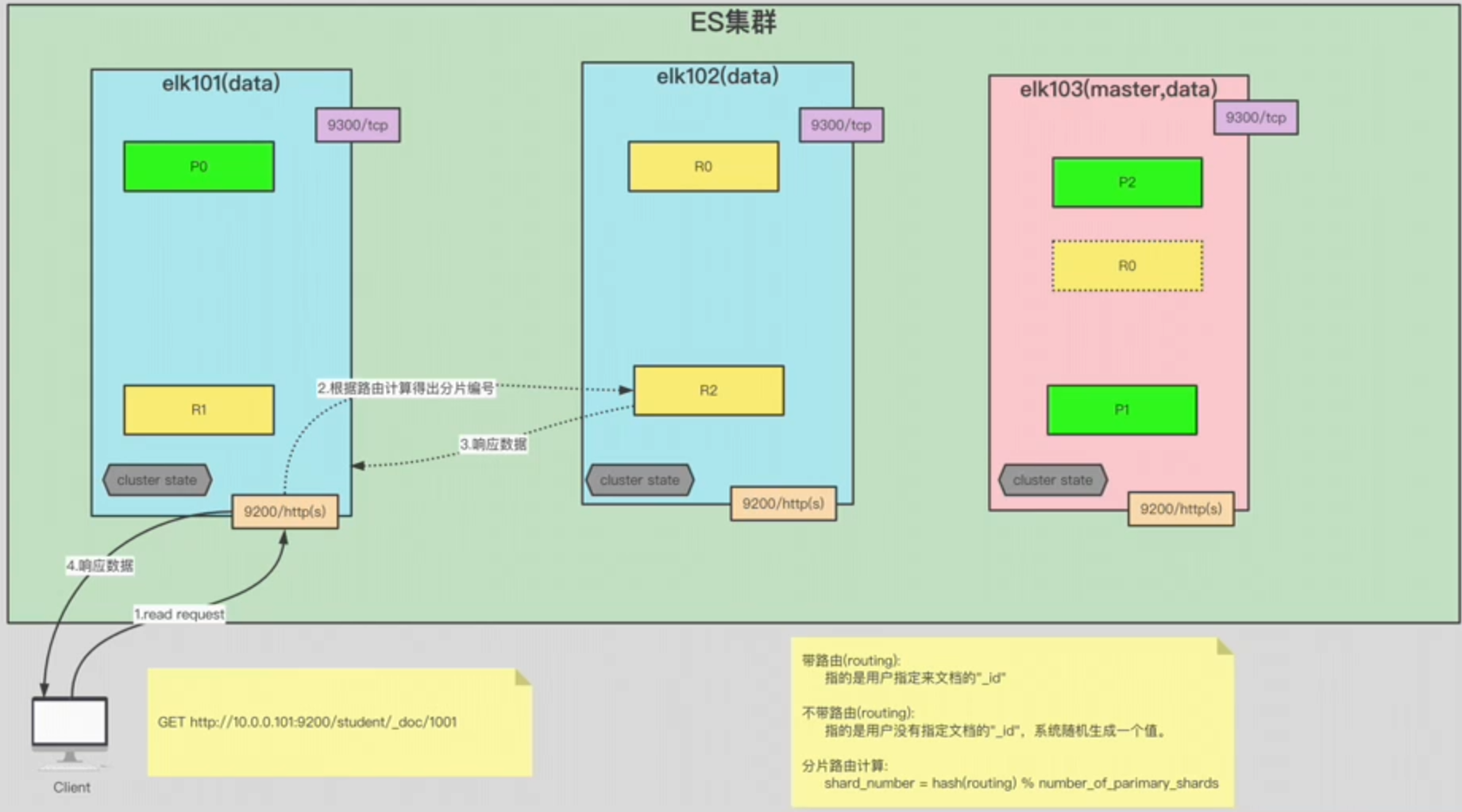This screenshot has width=1462, height=812.
Task: Expand the 9300/tcp port label on elk101
Action: (x=357, y=125)
